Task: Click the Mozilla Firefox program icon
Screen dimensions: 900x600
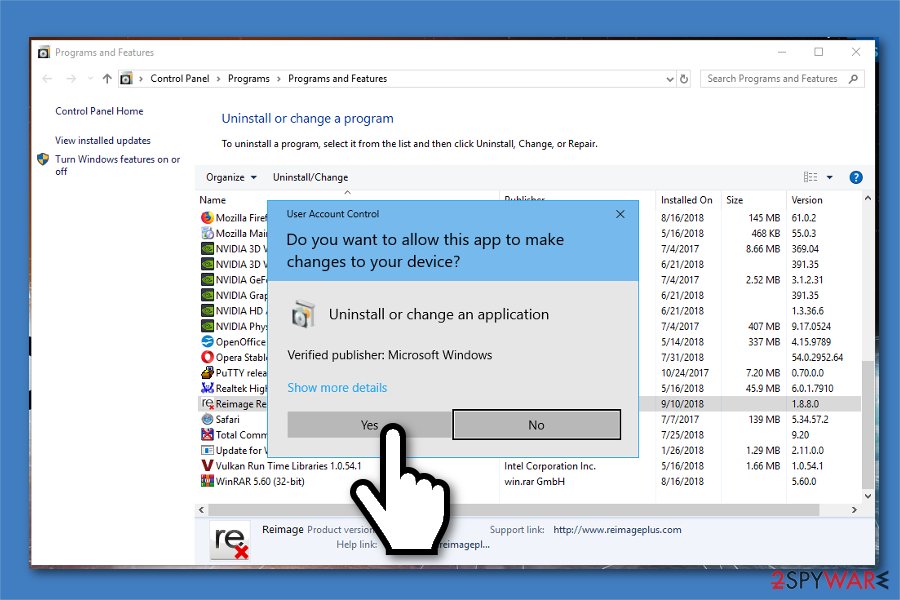Action: point(207,218)
